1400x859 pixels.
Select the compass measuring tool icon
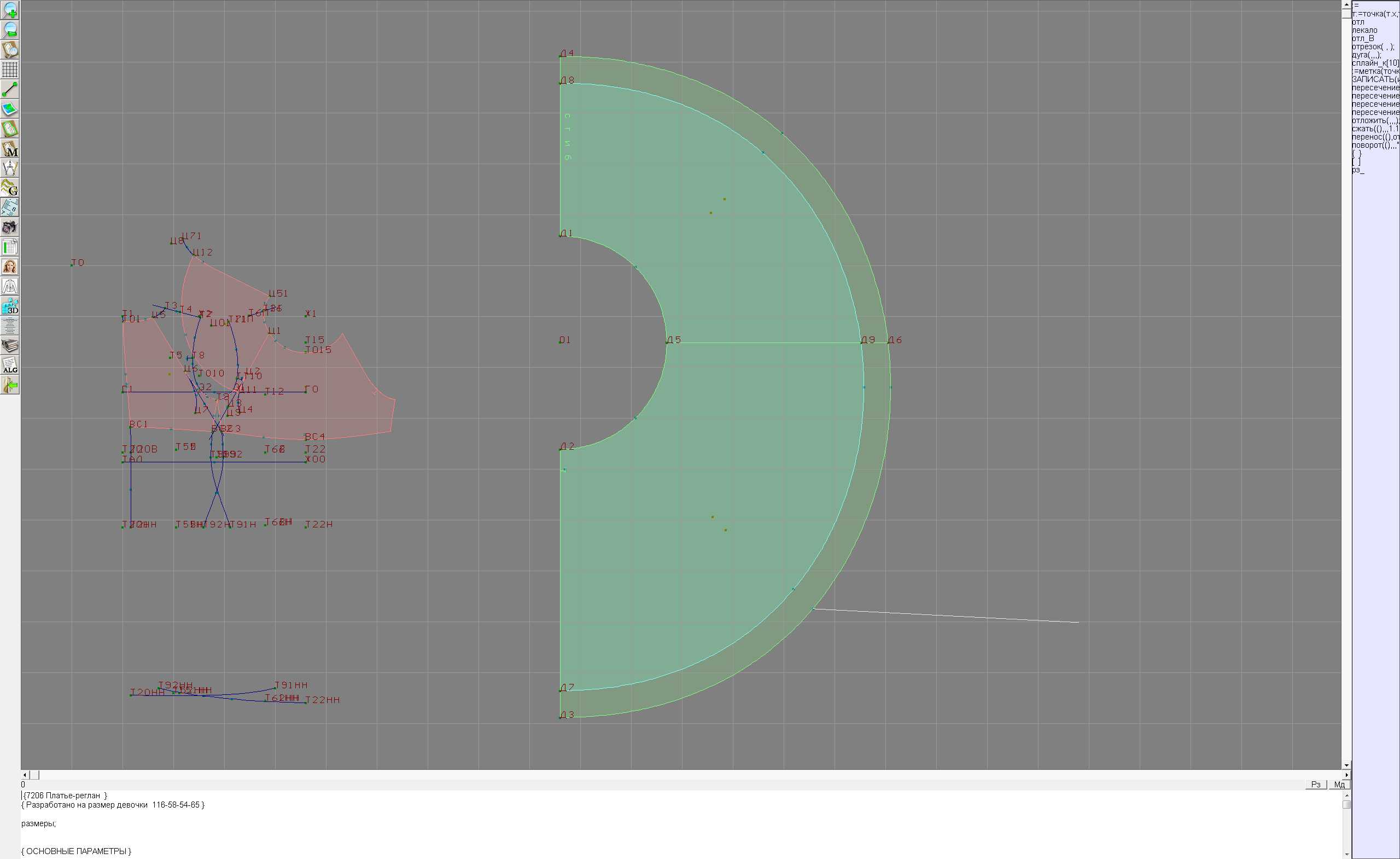10,169
